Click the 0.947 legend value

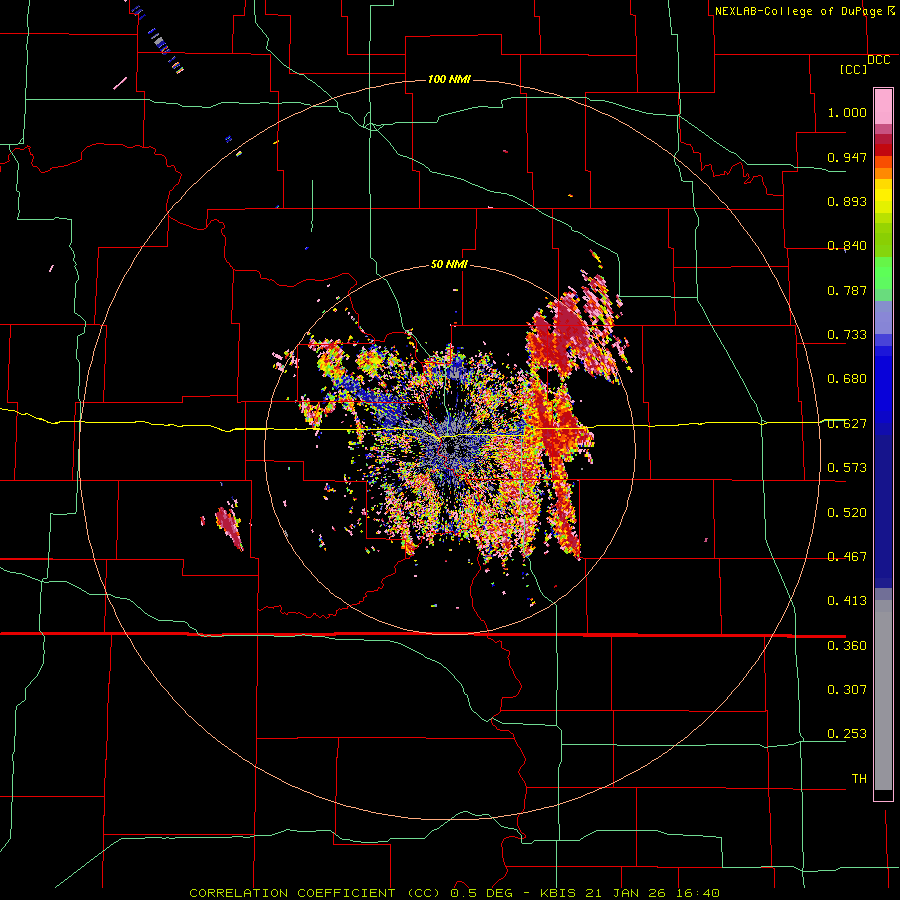pyautogui.click(x=847, y=157)
